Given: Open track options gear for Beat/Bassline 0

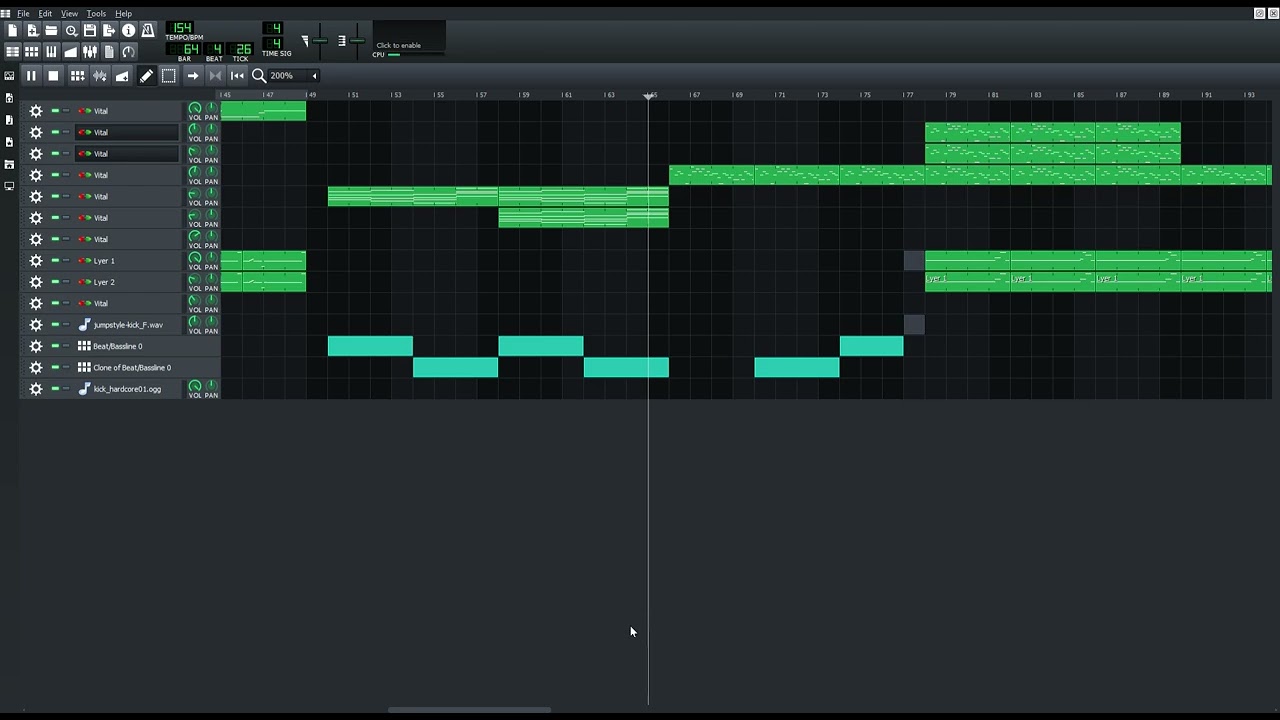Looking at the screenshot, I should click(x=36, y=346).
